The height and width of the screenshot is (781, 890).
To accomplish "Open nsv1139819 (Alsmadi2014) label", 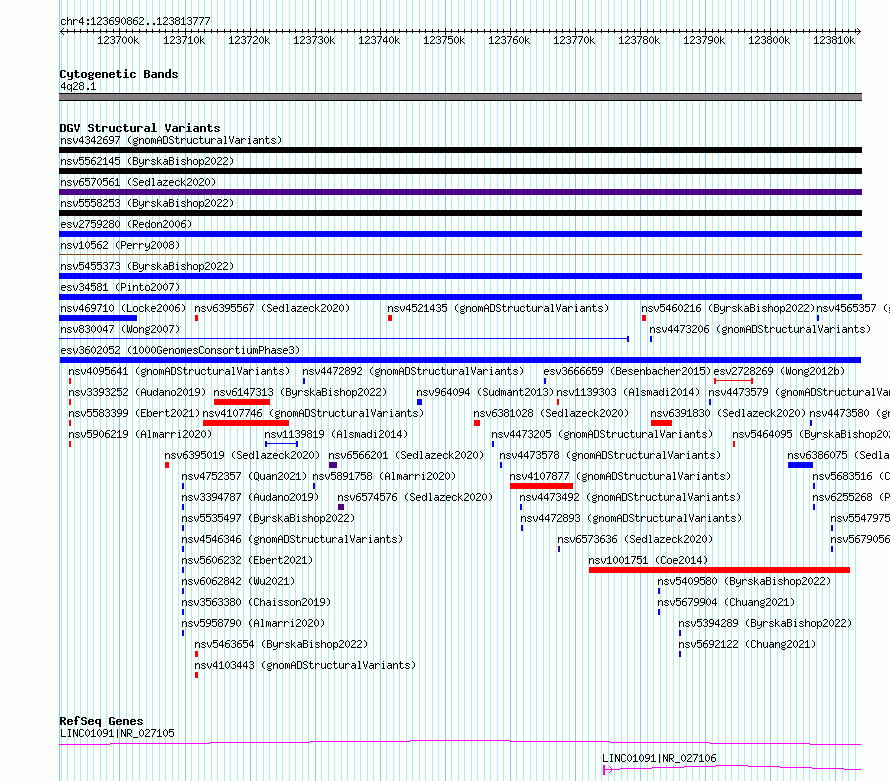I will tap(336, 434).
